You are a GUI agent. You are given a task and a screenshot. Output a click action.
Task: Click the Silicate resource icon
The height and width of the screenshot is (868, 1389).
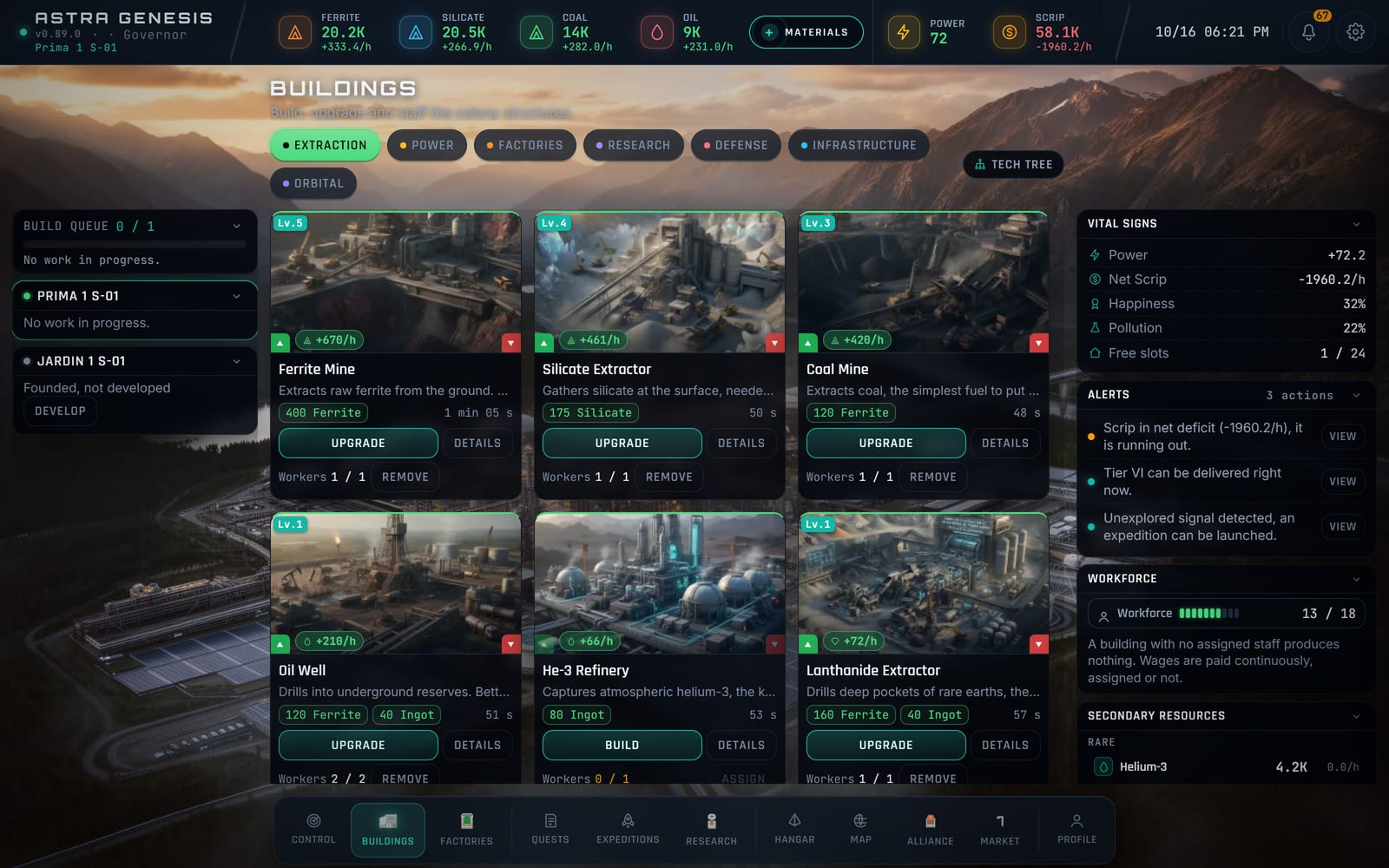click(416, 33)
